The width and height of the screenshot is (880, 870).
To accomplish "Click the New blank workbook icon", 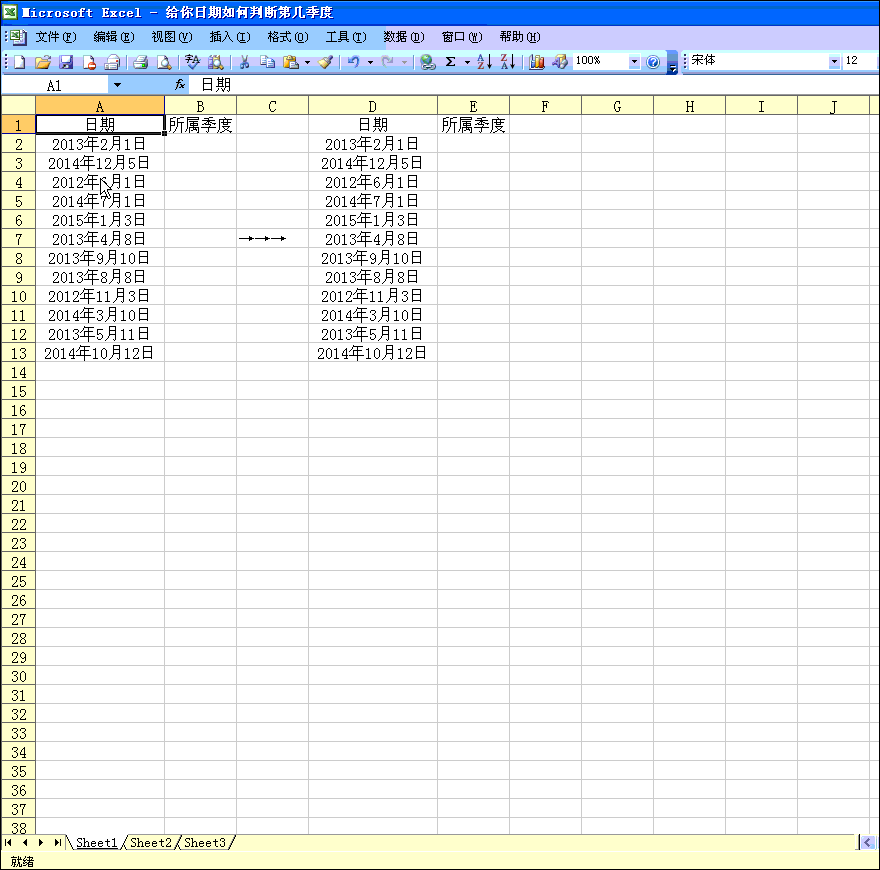I will point(19,62).
